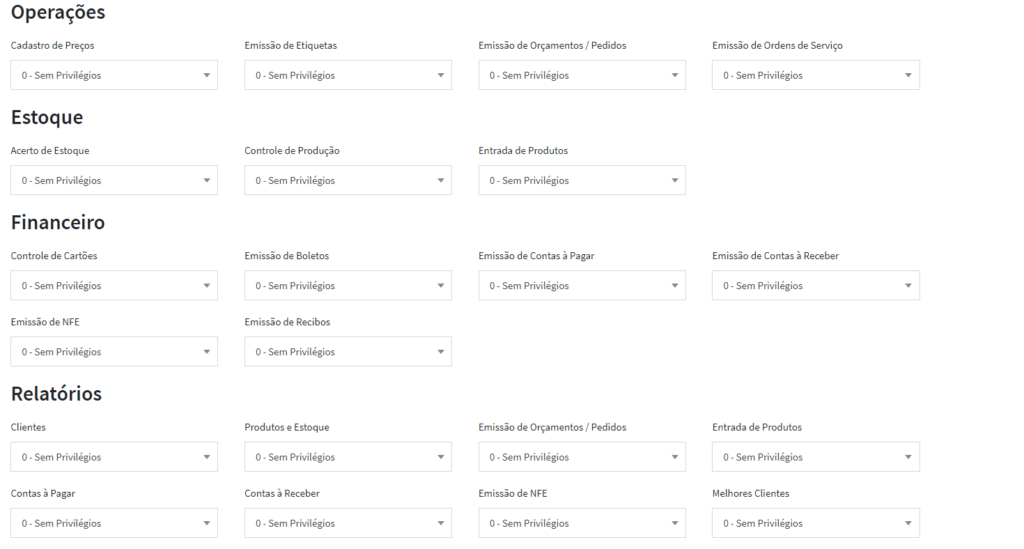Choose privilege for Emissão de Contas à Receber
Image resolution: width=1024 pixels, height=549 pixels.
(x=816, y=286)
